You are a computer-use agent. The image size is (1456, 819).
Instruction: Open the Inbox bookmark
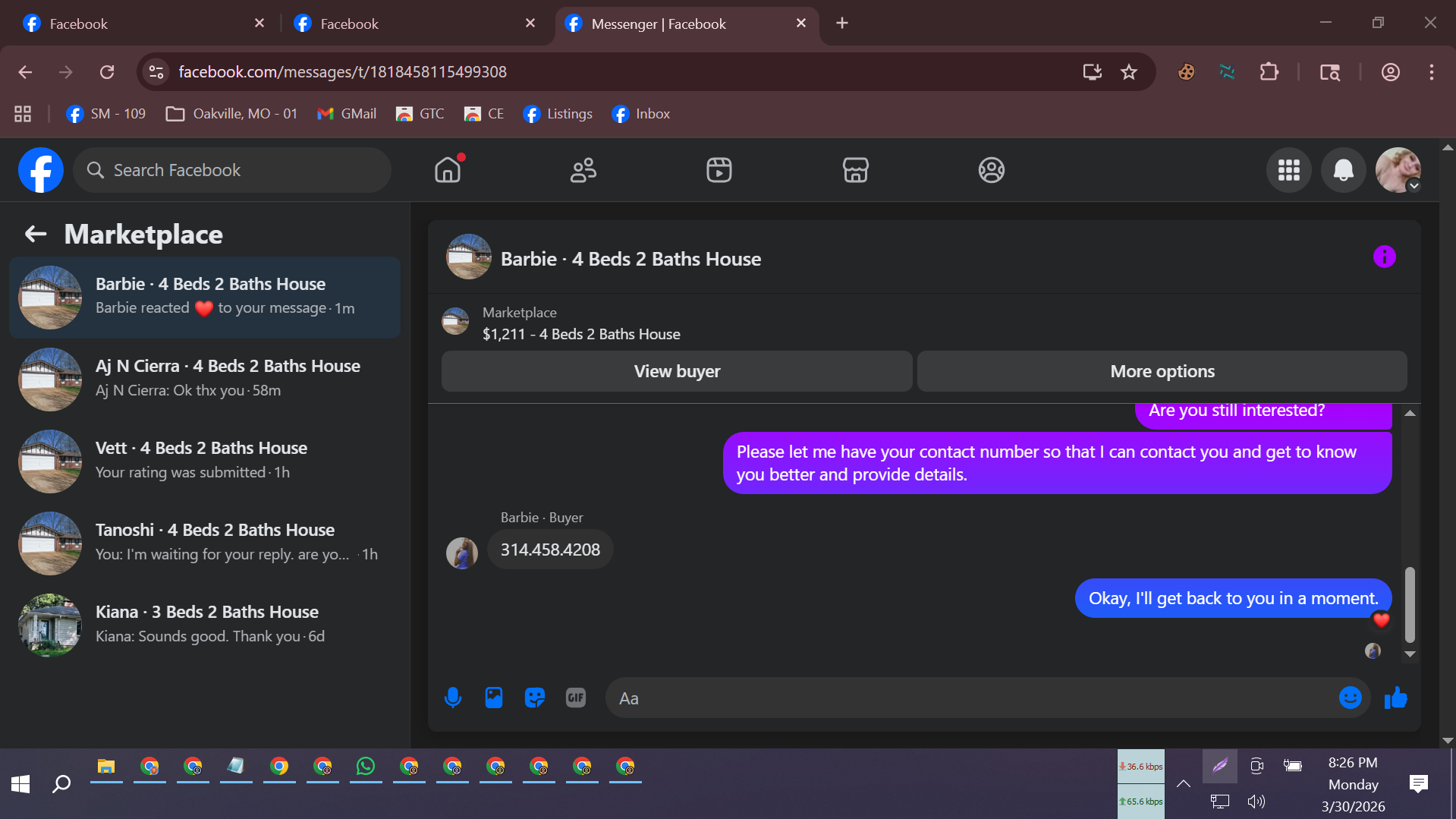[641, 114]
